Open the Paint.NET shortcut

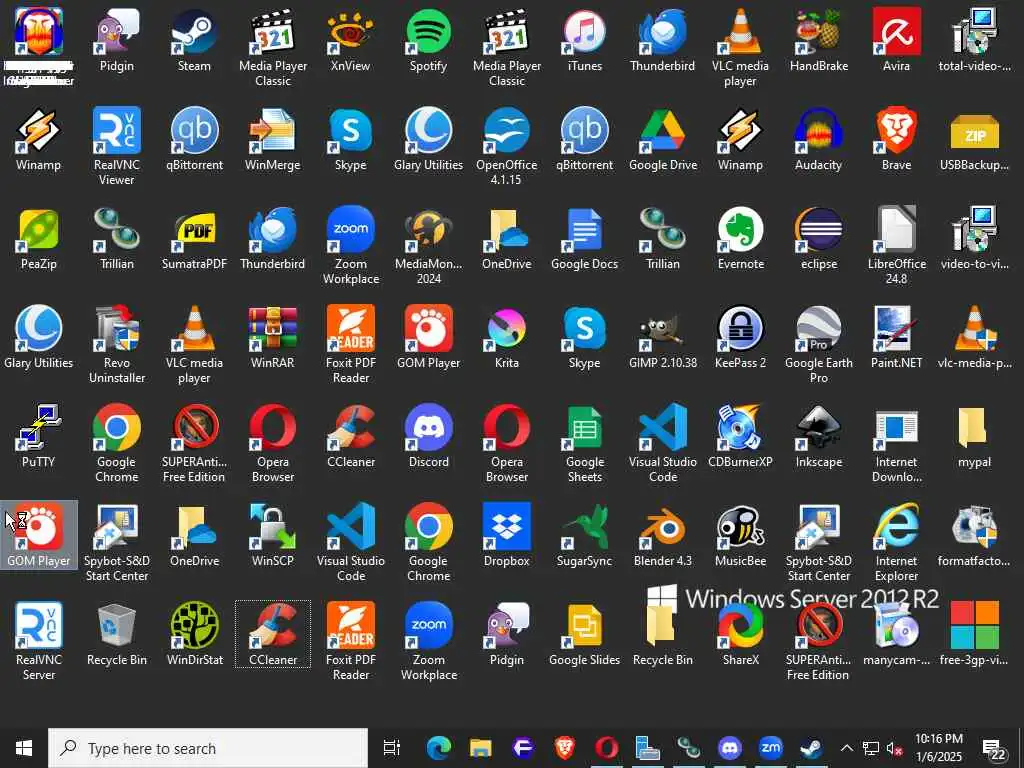click(x=896, y=338)
